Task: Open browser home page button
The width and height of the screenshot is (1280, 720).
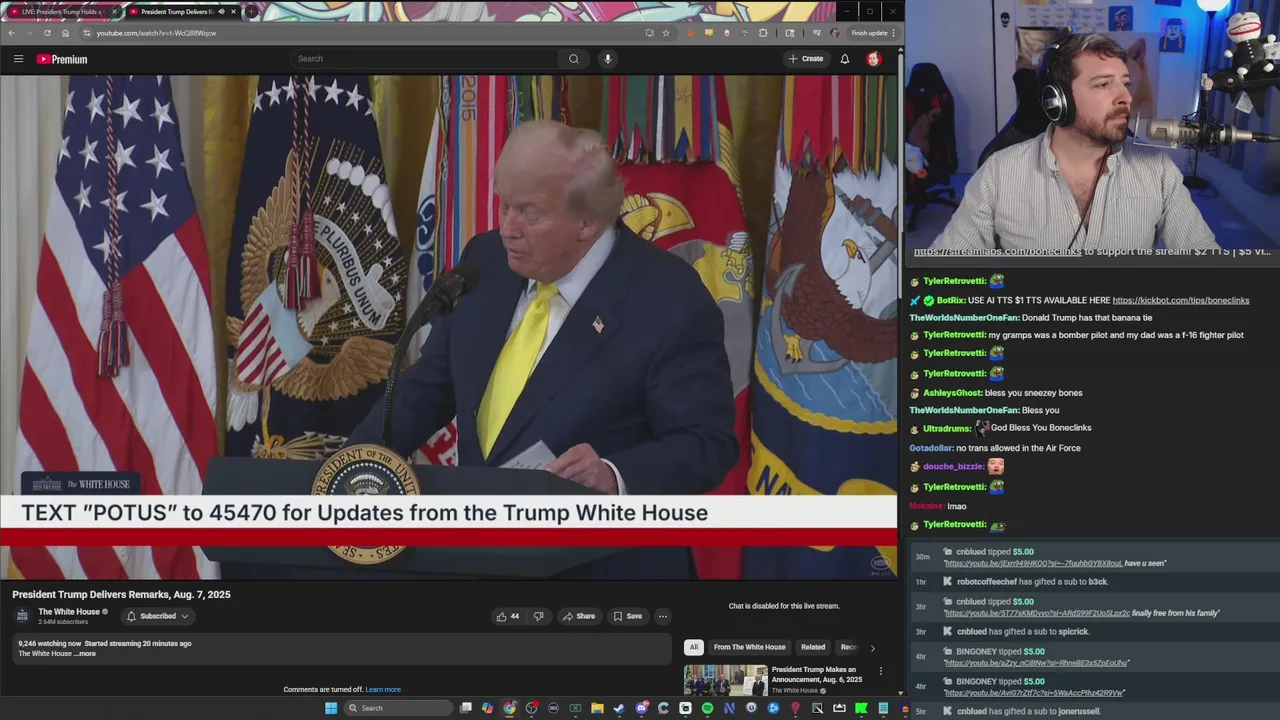Action: click(65, 33)
